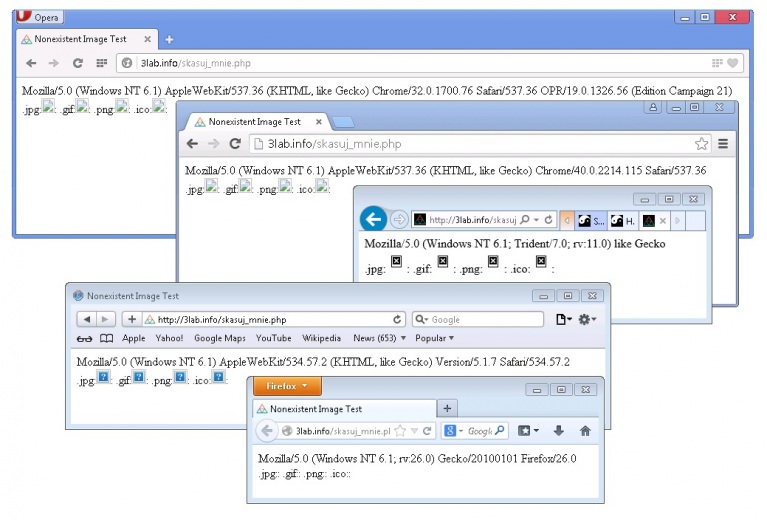Click Internet Explorer's blue back button
The image size is (767, 520).
point(373,219)
